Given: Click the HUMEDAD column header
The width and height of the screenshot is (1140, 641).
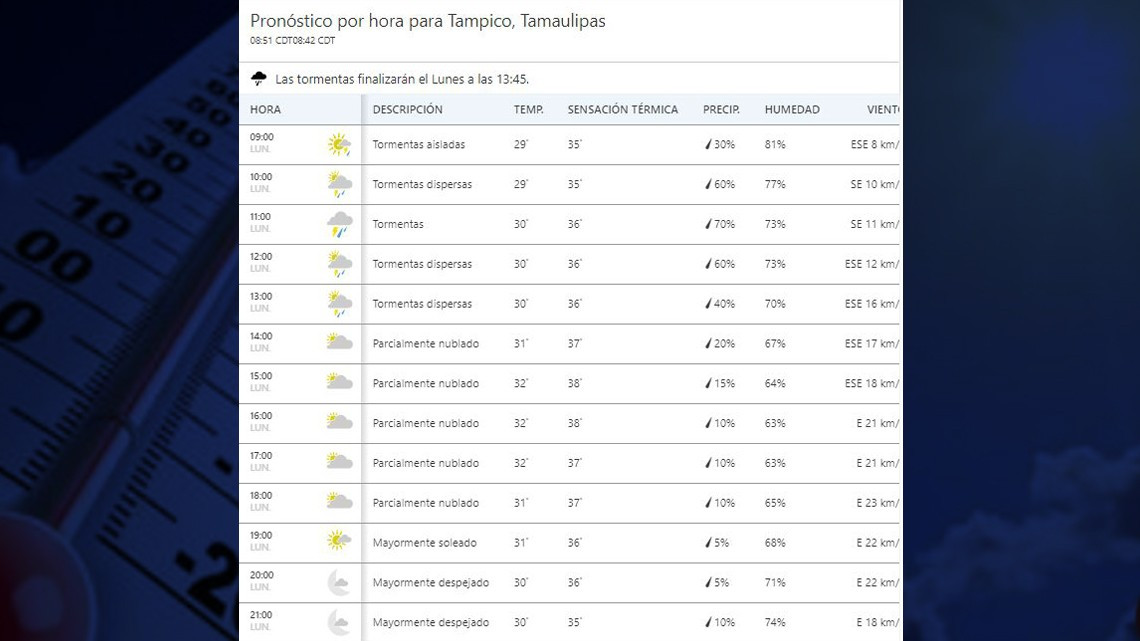Looking at the screenshot, I should tap(791, 110).
